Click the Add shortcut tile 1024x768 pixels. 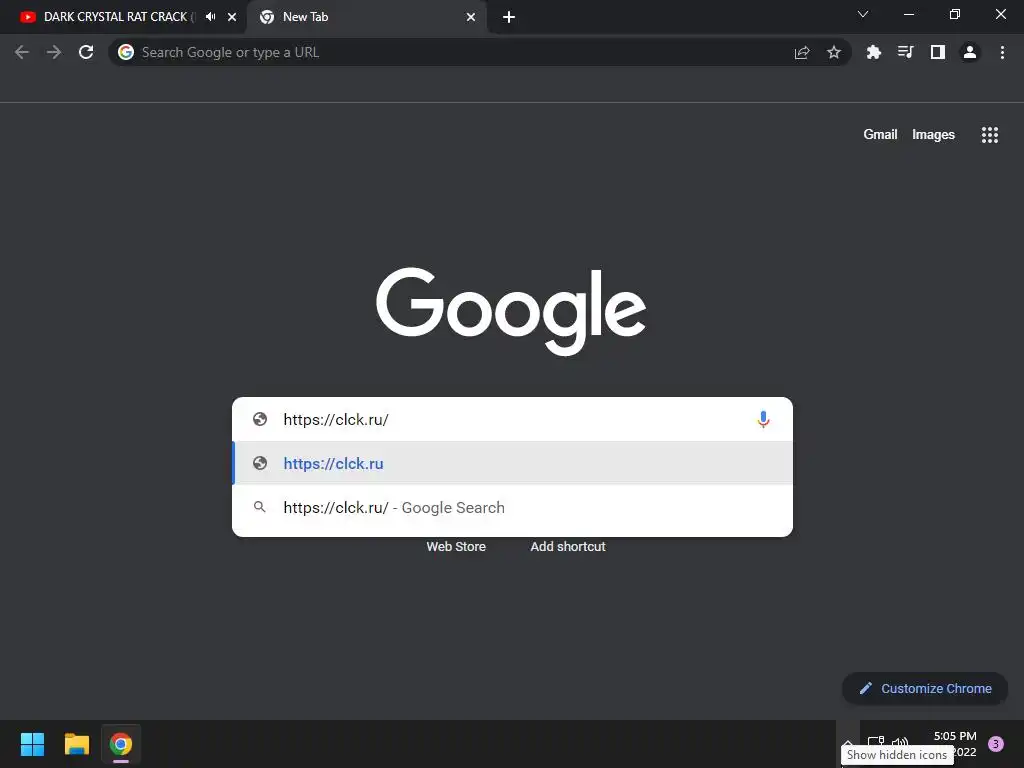coord(568,547)
